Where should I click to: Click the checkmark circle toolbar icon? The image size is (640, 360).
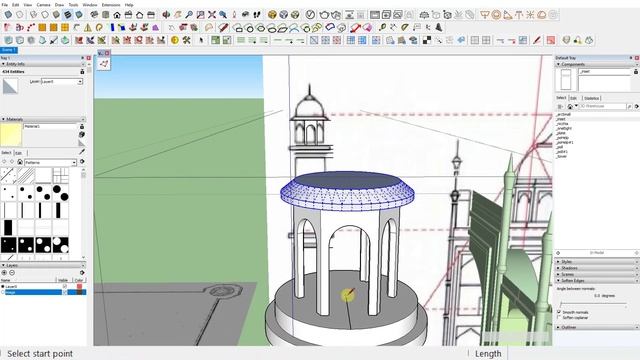pyautogui.click(x=310, y=15)
